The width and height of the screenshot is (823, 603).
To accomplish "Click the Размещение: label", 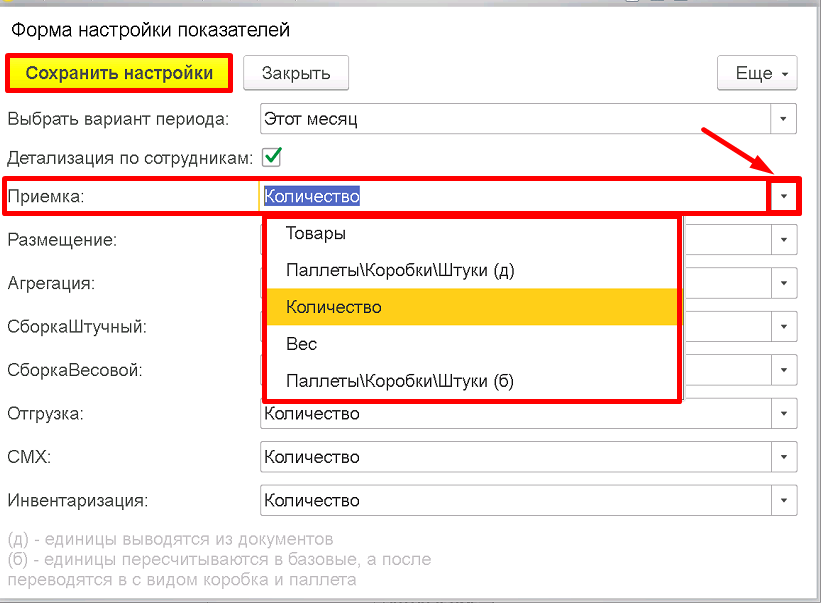I will click(62, 240).
